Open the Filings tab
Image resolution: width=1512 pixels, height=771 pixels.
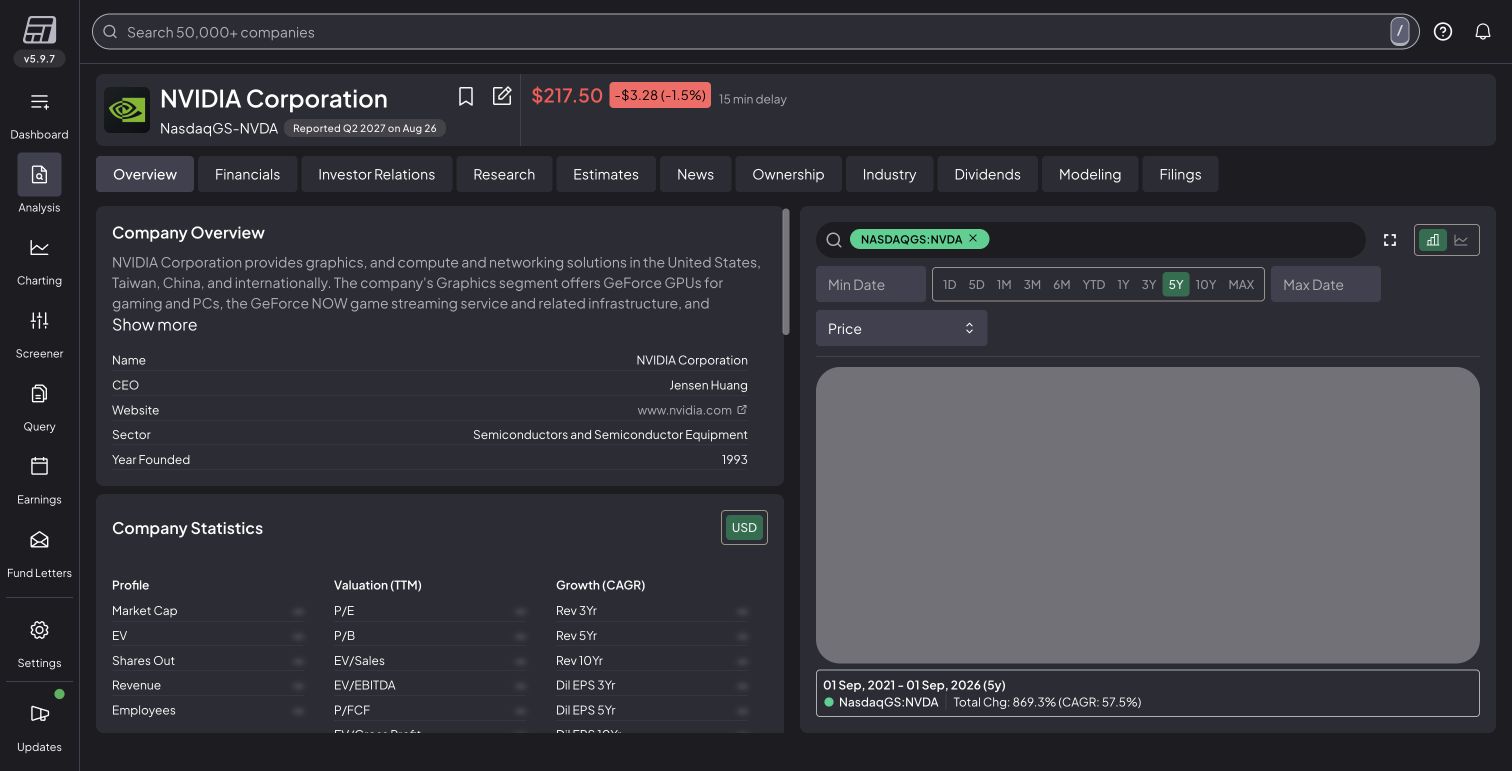click(1180, 174)
